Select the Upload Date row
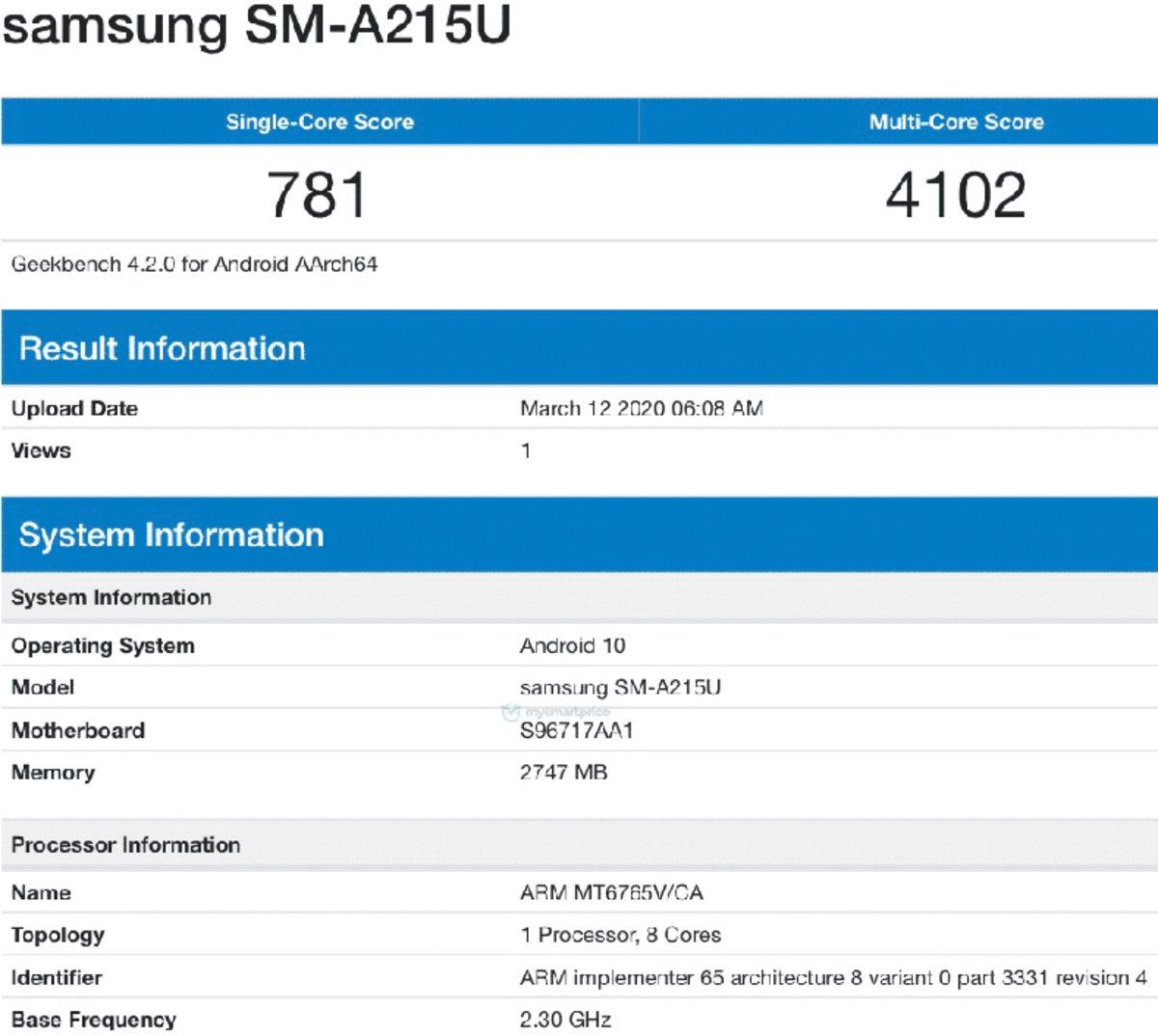The image size is (1158, 1036). (75, 408)
